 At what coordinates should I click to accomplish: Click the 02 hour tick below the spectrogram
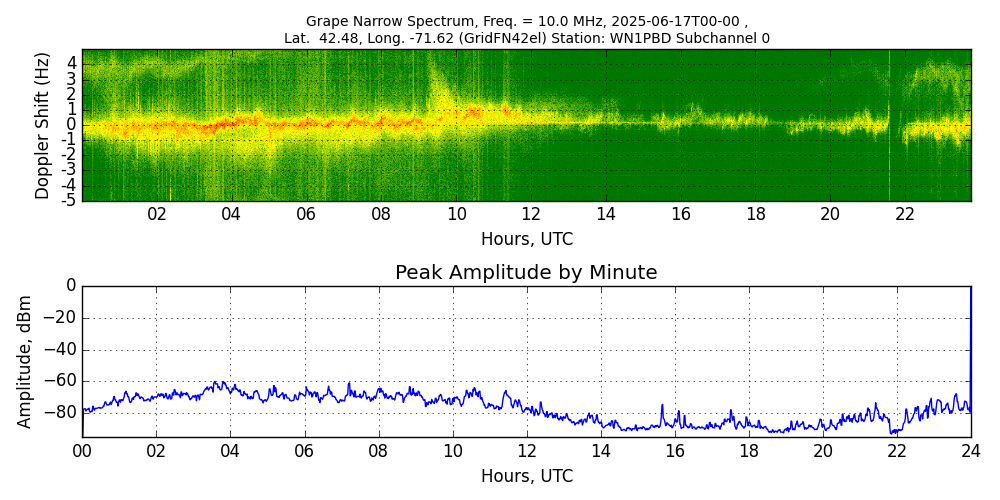[157, 215]
